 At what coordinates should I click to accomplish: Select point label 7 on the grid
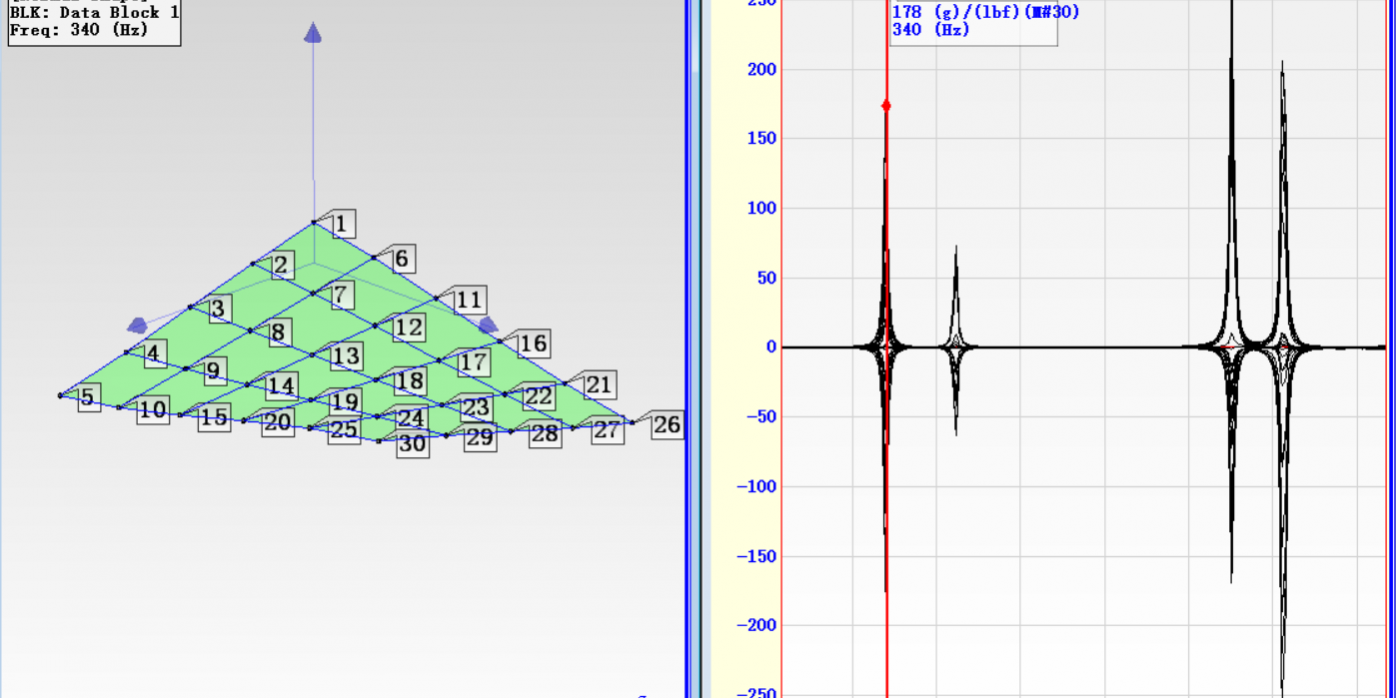coord(340,295)
